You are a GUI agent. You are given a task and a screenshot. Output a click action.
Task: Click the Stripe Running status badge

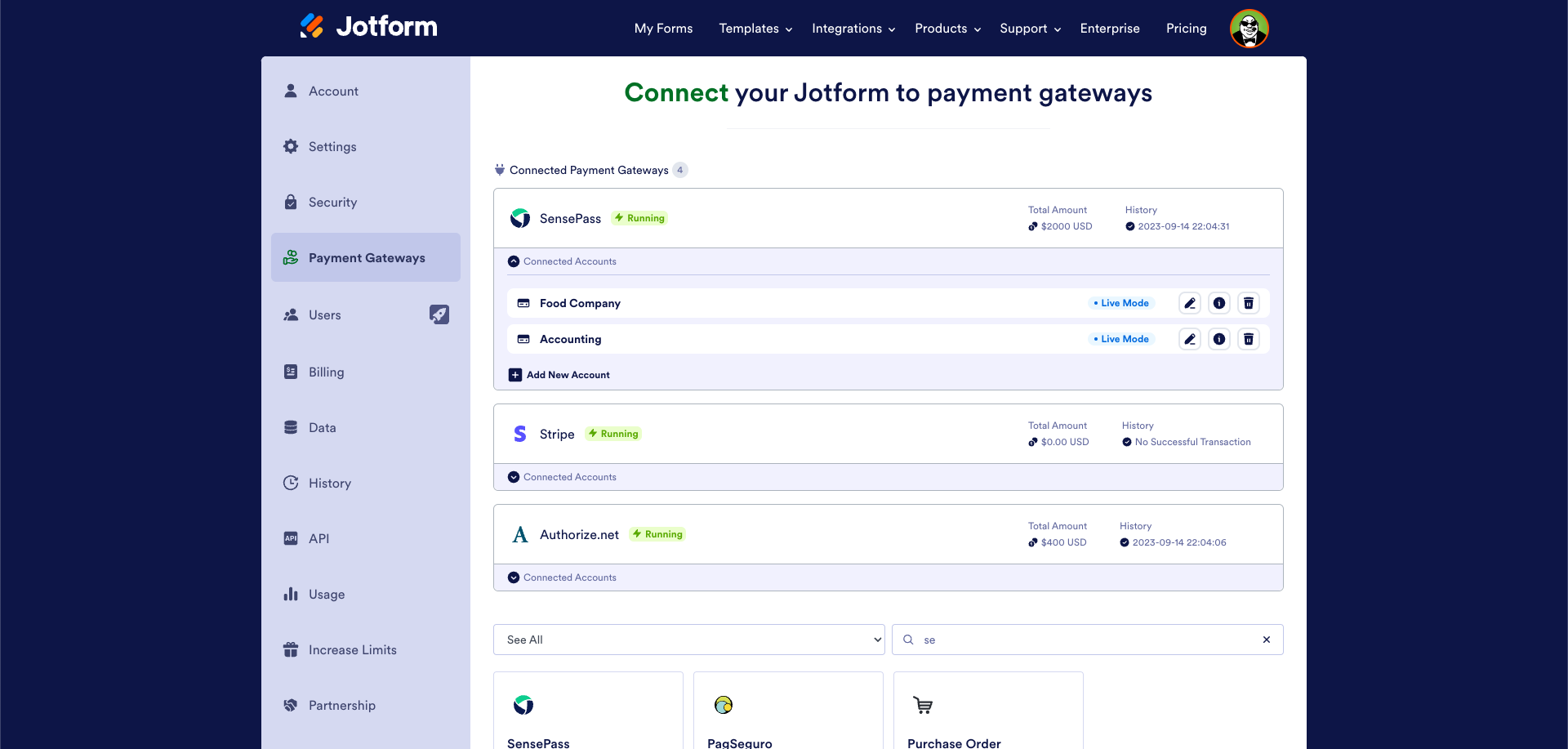613,434
